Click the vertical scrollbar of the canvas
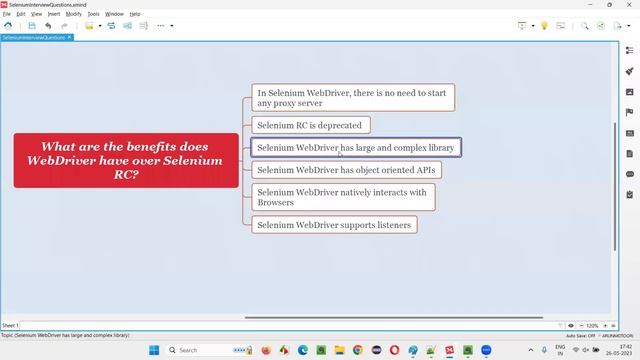 click(x=615, y=187)
